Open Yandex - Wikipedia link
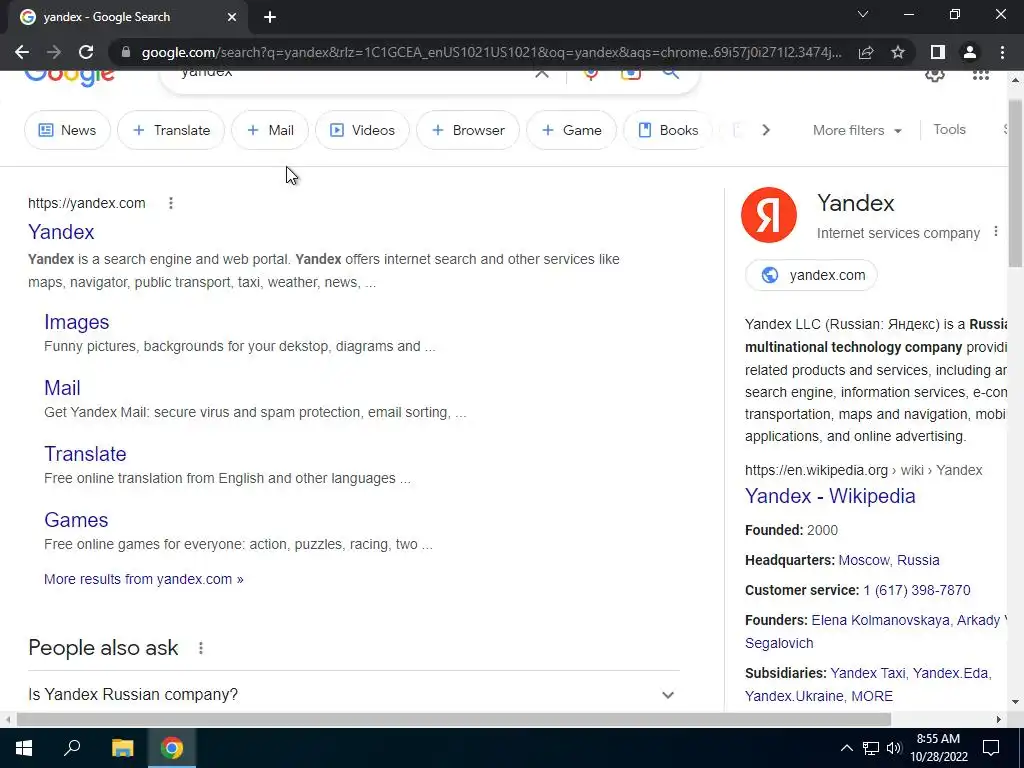1024x768 pixels. click(830, 496)
